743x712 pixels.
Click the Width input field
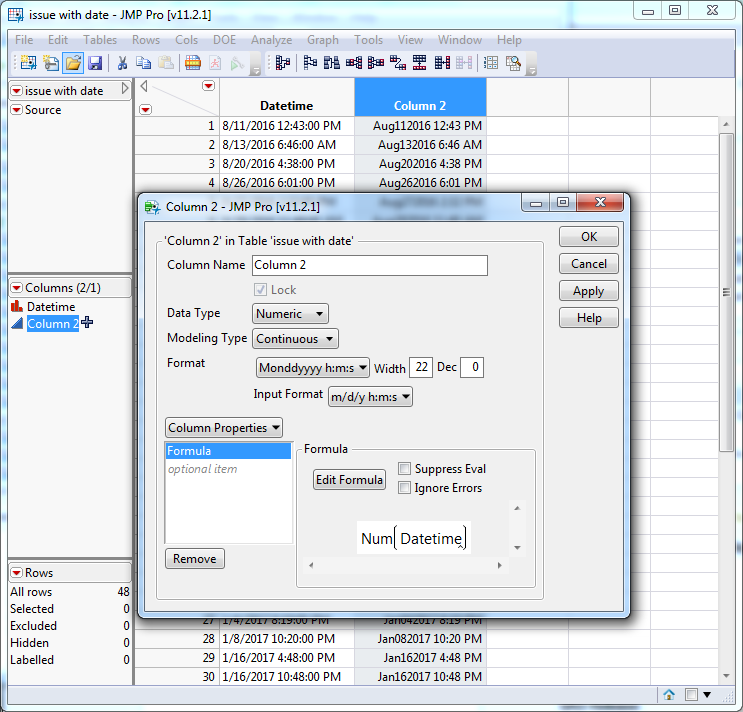(x=421, y=367)
